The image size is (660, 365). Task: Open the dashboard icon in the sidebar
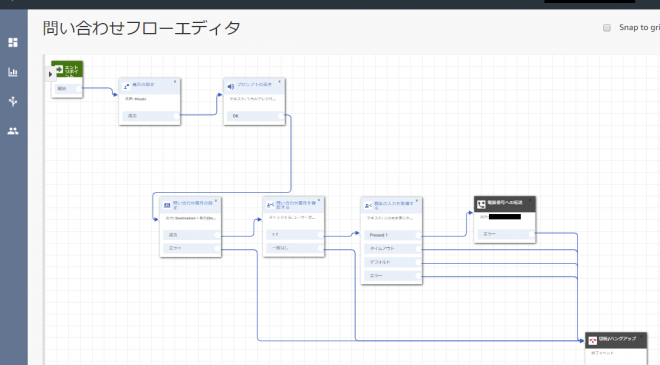[13, 43]
